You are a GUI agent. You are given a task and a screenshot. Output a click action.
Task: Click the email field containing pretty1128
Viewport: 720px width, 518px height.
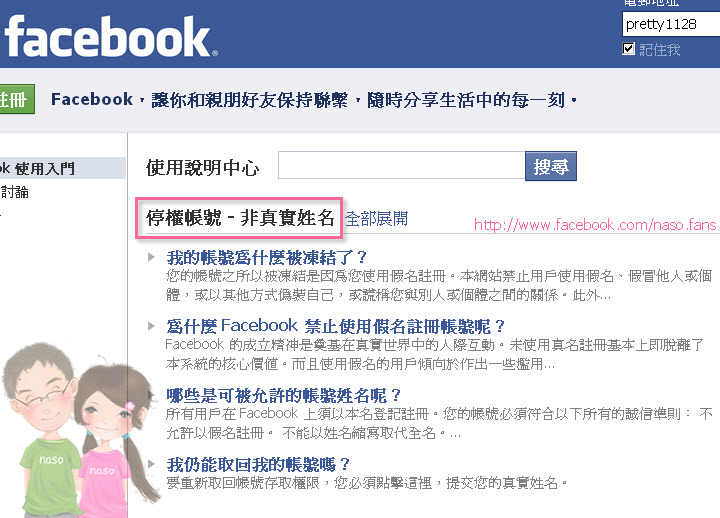click(x=671, y=24)
